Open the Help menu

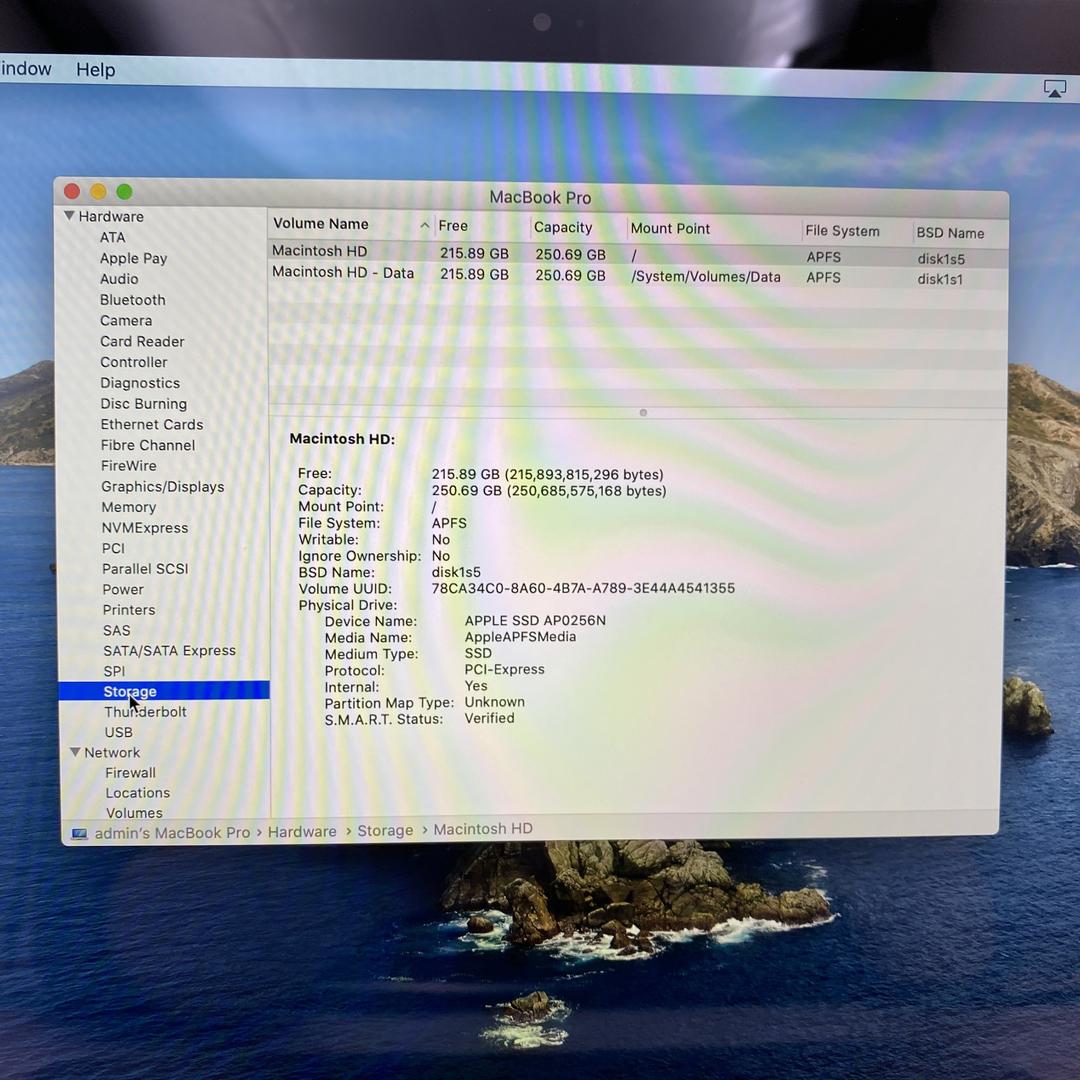[x=95, y=70]
